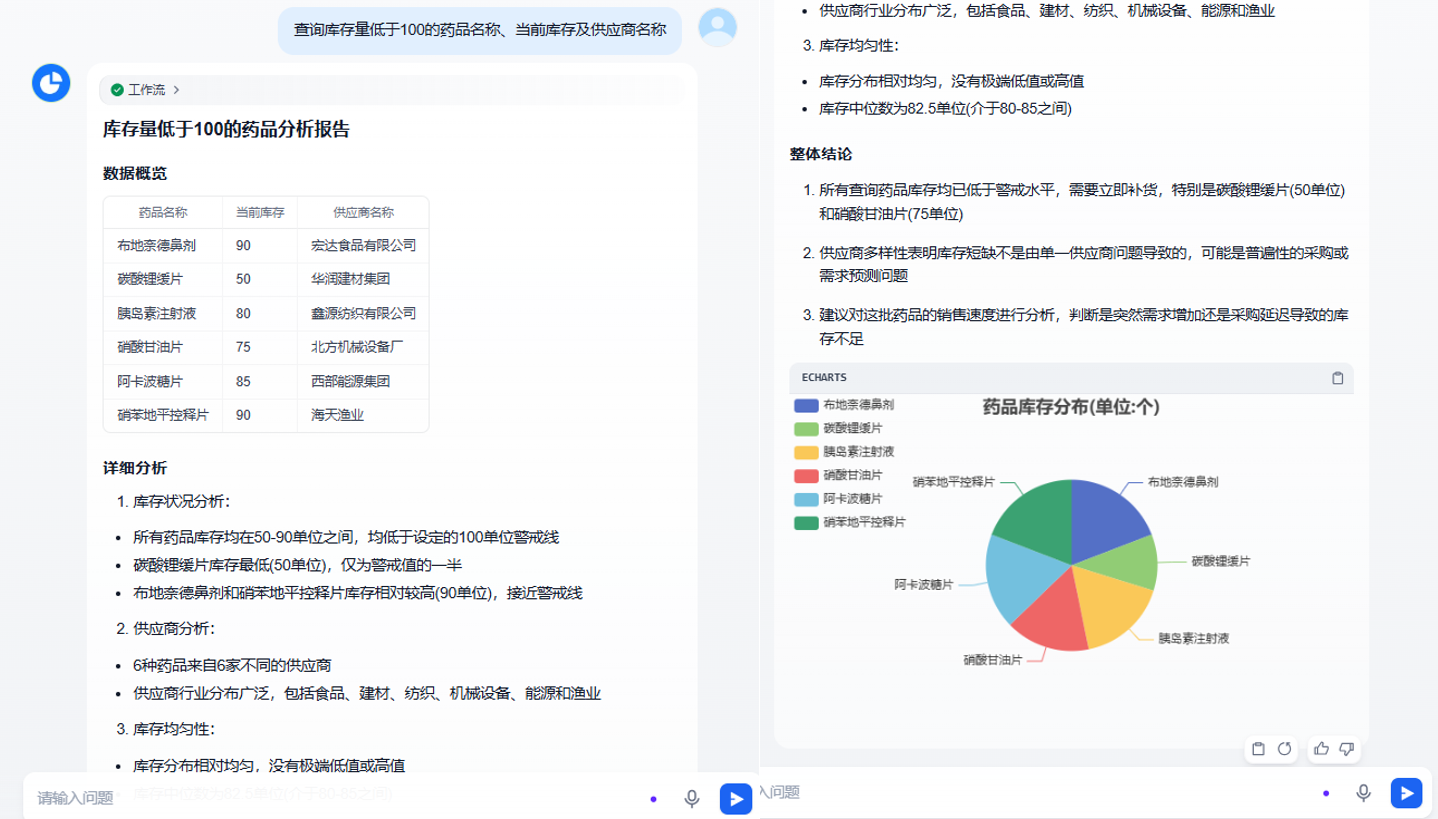Click the blue app logo icon
Viewport: 1438px width, 819px height.
(49, 83)
